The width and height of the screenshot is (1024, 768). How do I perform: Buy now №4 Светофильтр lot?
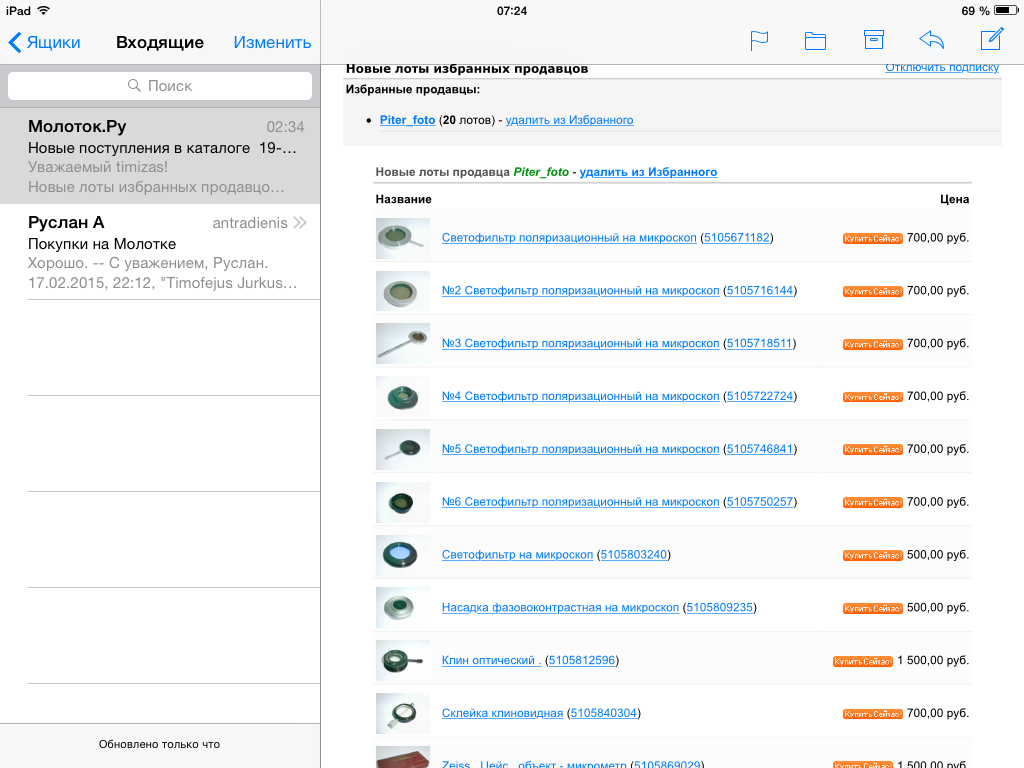click(872, 398)
